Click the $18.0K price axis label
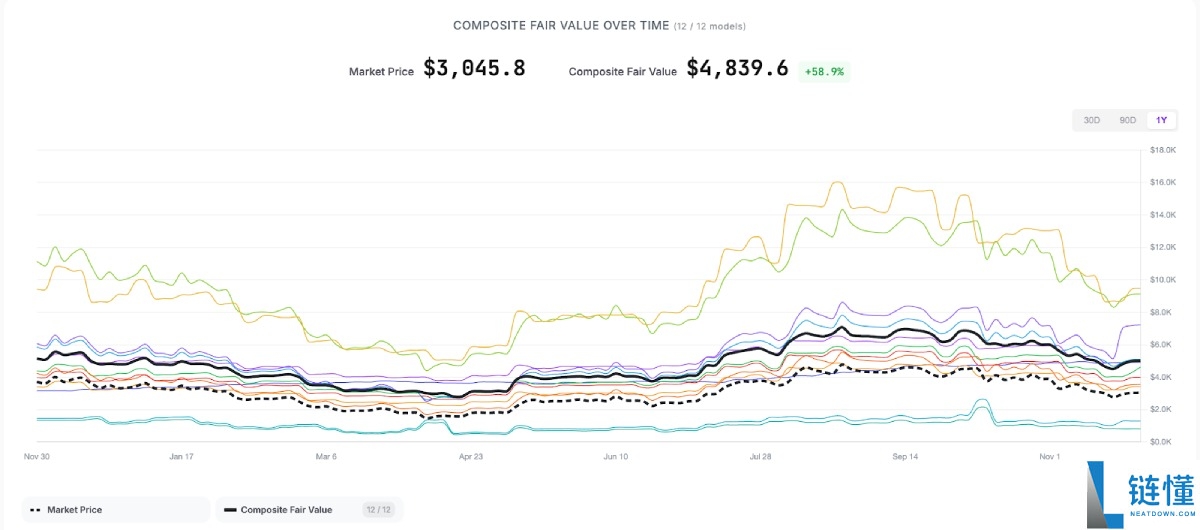The image size is (1200, 530). 1163,150
